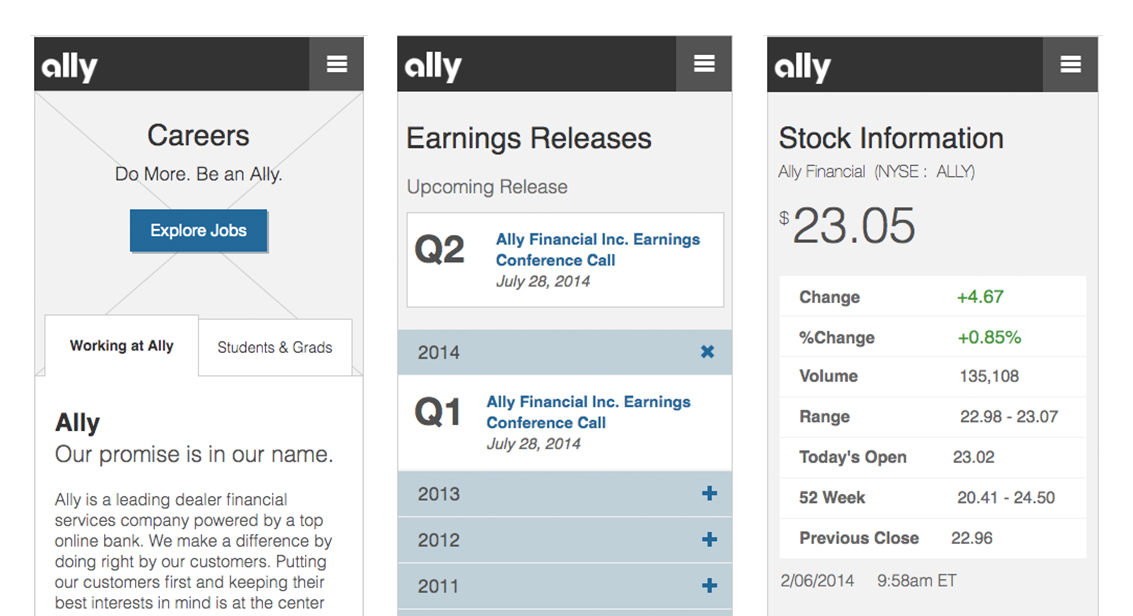Viewport: 1133px width, 616px height.
Task: Open hamburger menu on Earnings Releases screen
Action: 704,64
